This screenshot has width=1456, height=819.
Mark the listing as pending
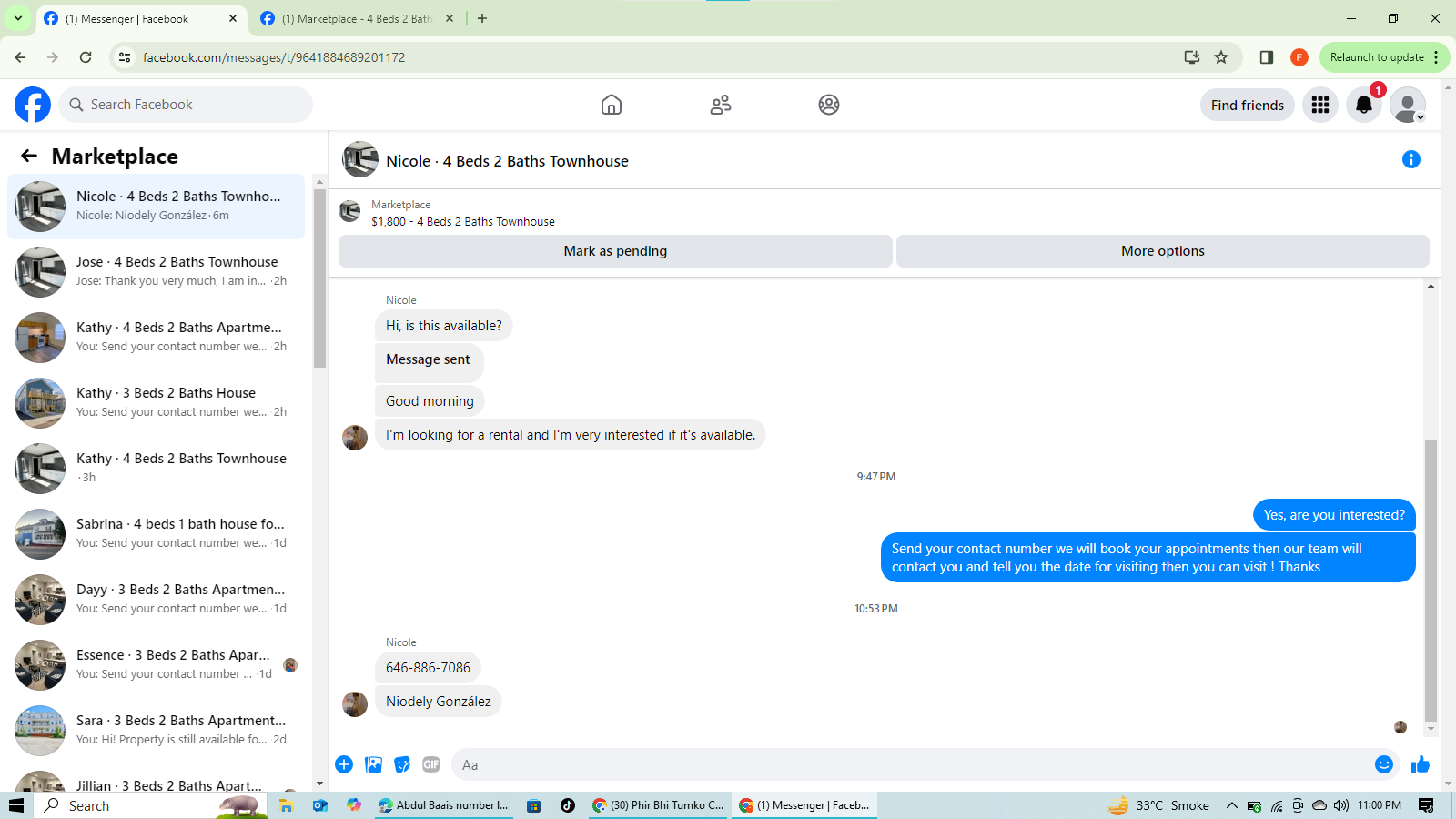615,251
